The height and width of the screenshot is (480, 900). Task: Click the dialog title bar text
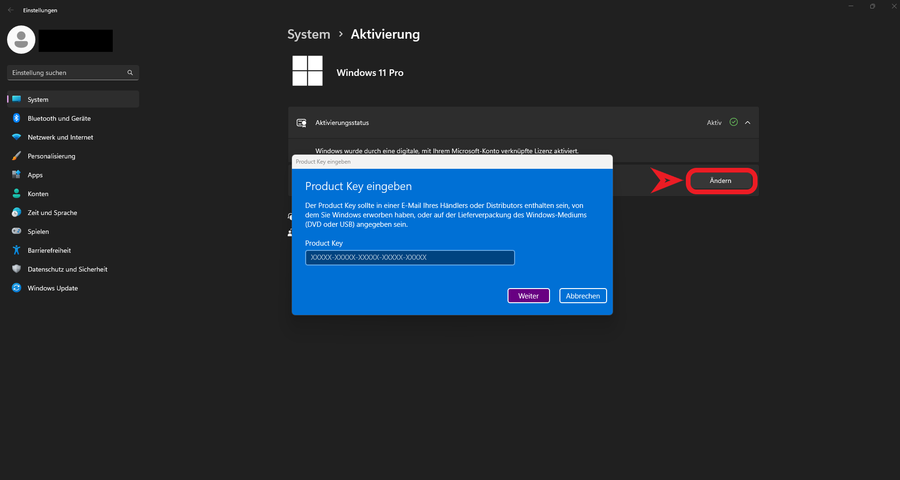tap(323, 162)
